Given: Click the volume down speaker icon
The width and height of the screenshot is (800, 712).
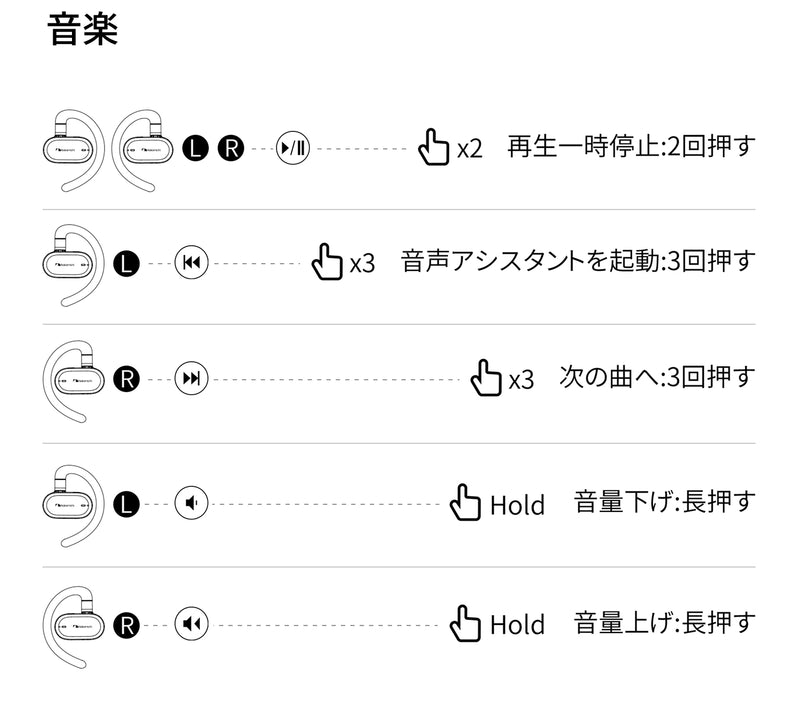Looking at the screenshot, I should [x=191, y=502].
